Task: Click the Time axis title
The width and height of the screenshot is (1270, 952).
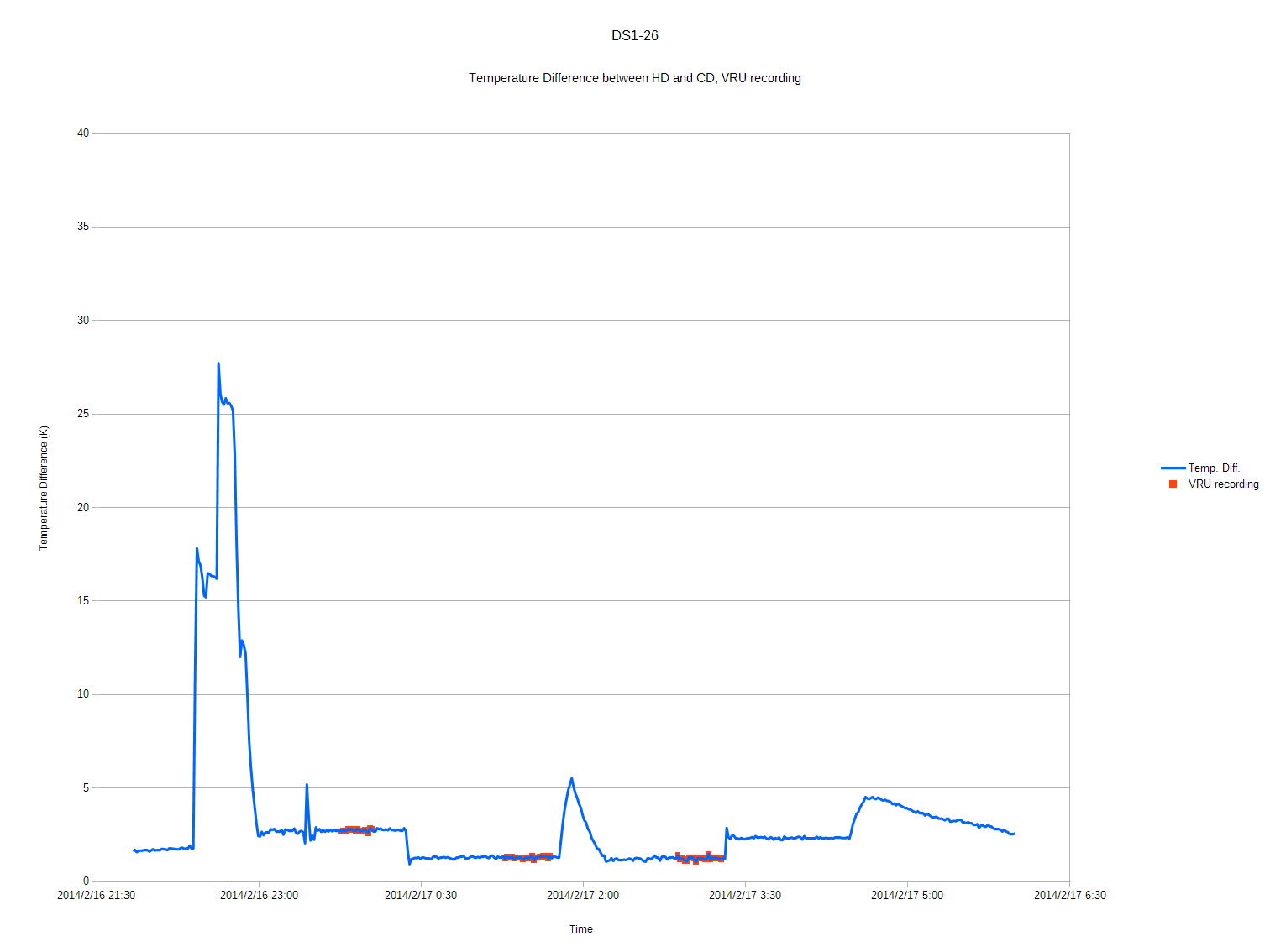Action: (580, 929)
